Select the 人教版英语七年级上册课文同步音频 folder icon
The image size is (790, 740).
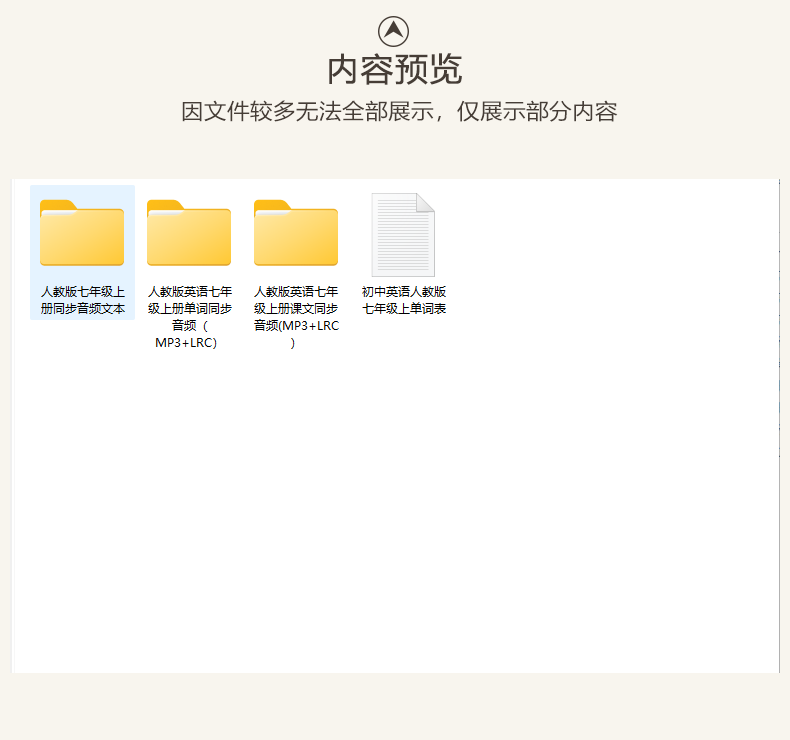click(x=296, y=233)
